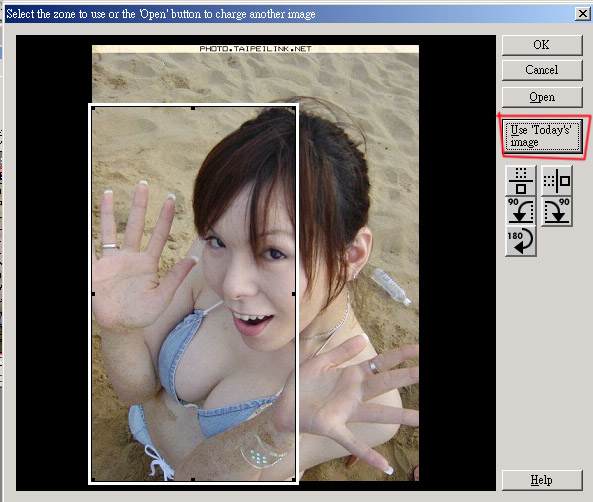Click bottom-right handle of selection zone
593x502 pixels.
click(294, 480)
